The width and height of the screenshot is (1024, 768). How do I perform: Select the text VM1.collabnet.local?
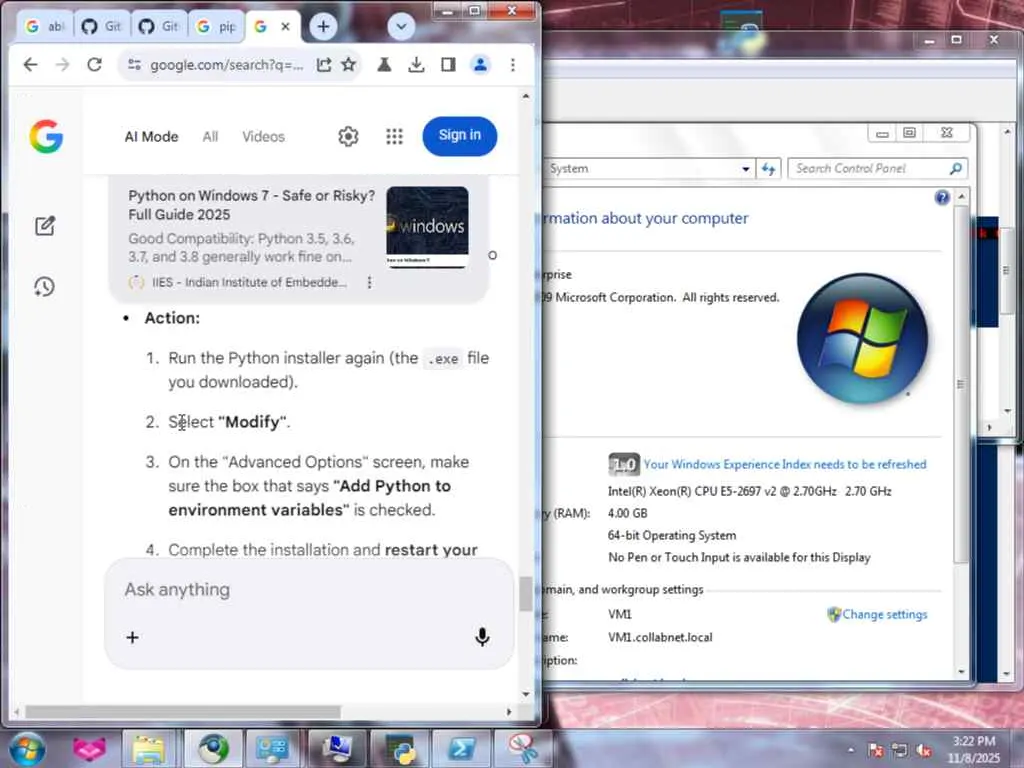point(660,637)
